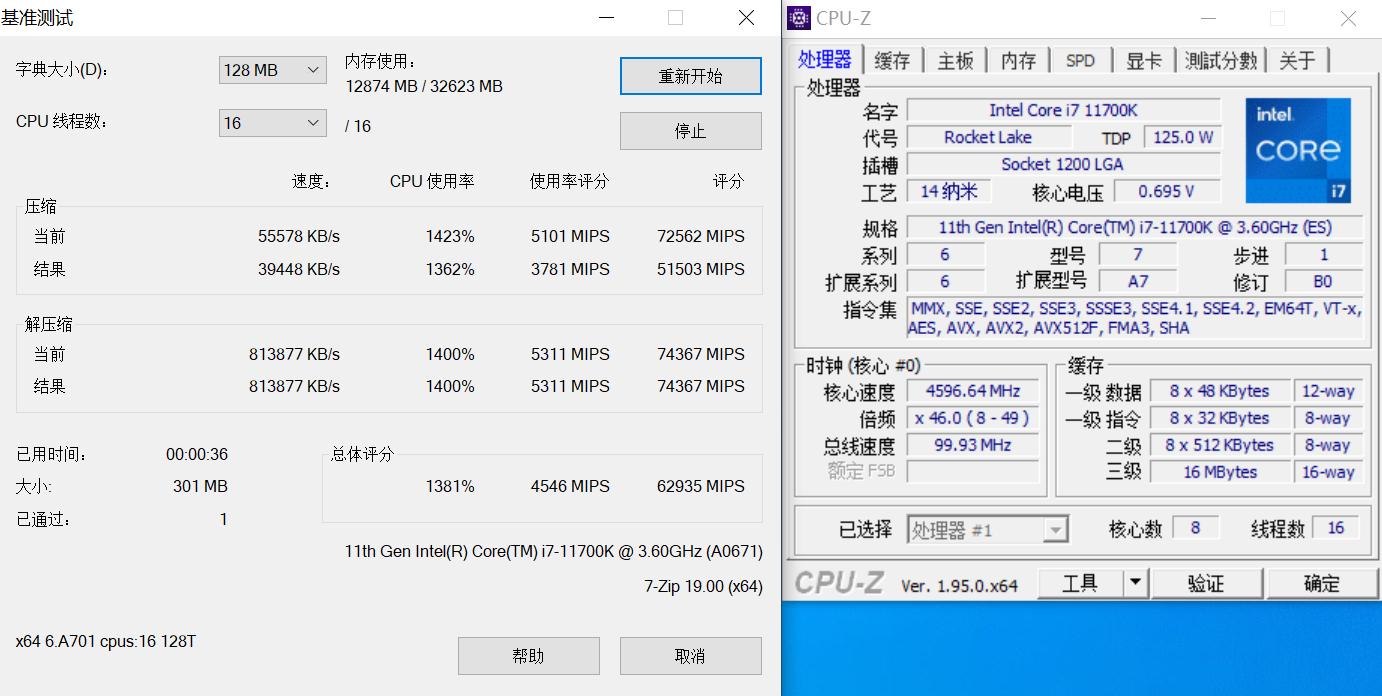Click the Intel Core i7 processor badge
The image size is (1382, 696).
(1297, 150)
